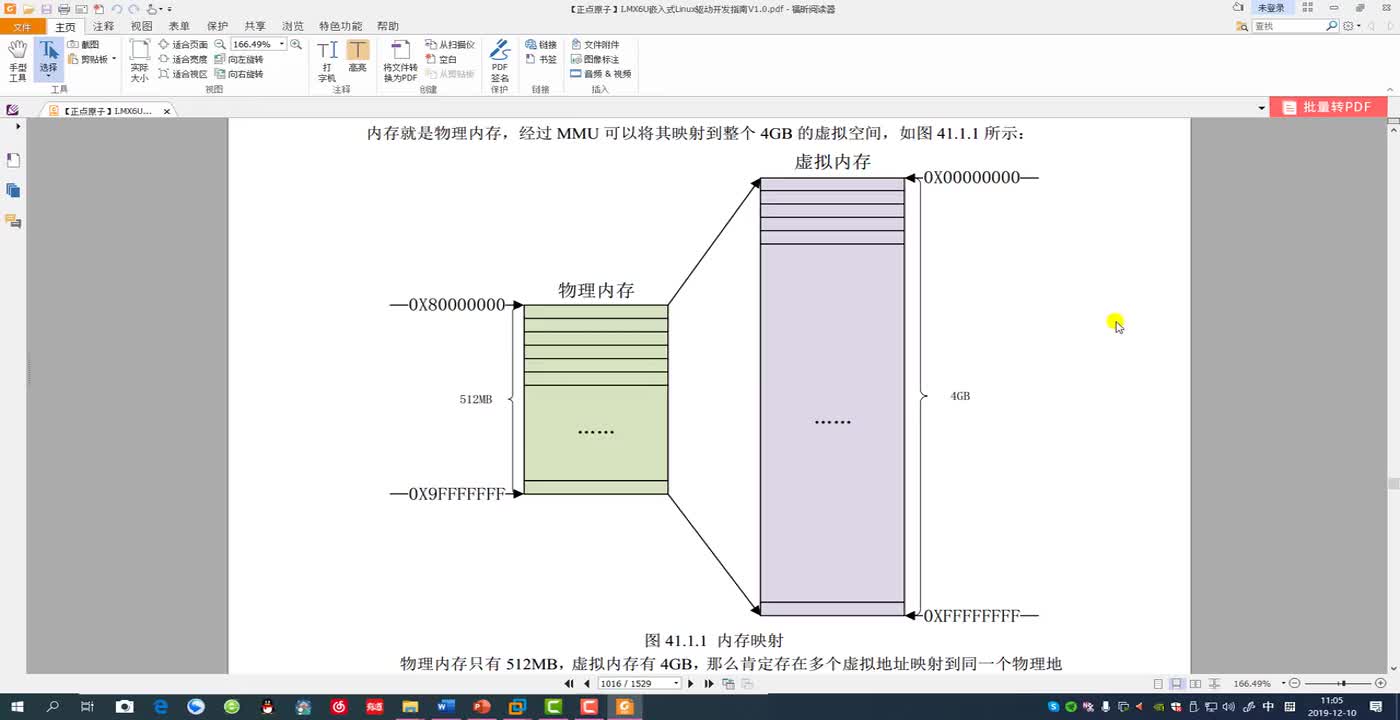Open the layers/pages panel icon in sidebar
Image resolution: width=1400 pixels, height=720 pixels.
[x=13, y=190]
